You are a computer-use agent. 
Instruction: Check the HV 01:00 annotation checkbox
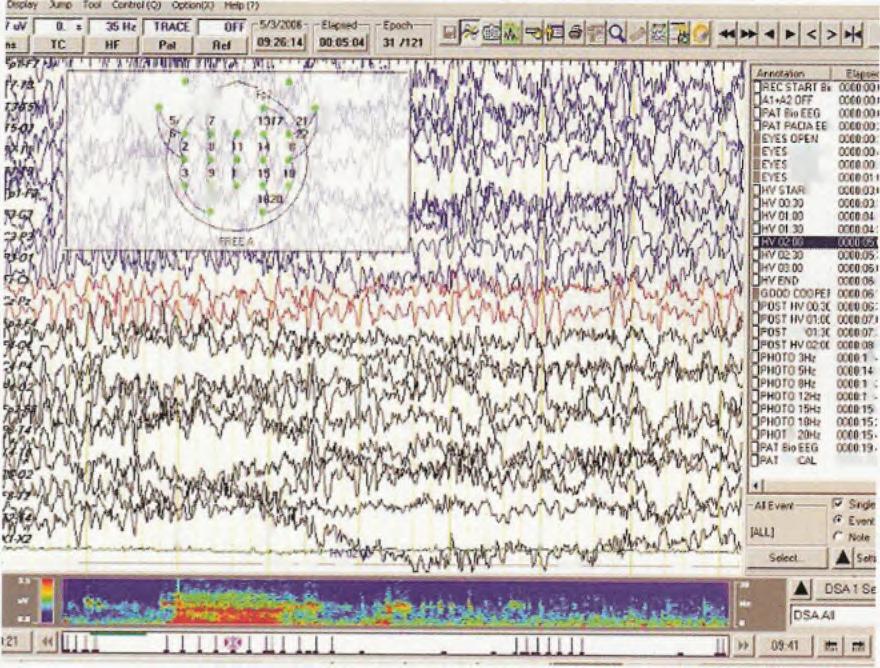click(x=757, y=216)
